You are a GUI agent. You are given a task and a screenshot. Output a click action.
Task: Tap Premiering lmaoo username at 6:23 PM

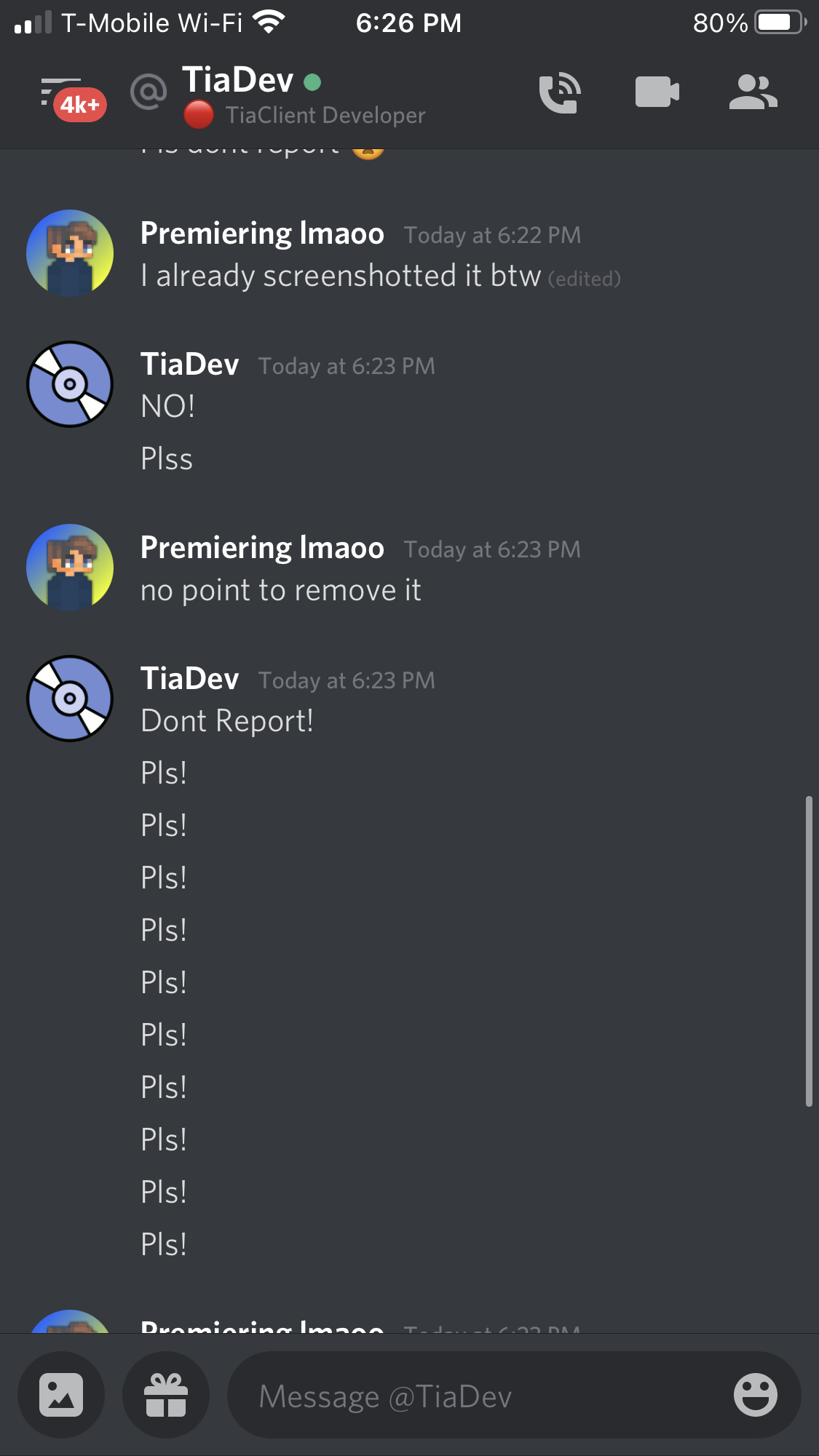[262, 548]
